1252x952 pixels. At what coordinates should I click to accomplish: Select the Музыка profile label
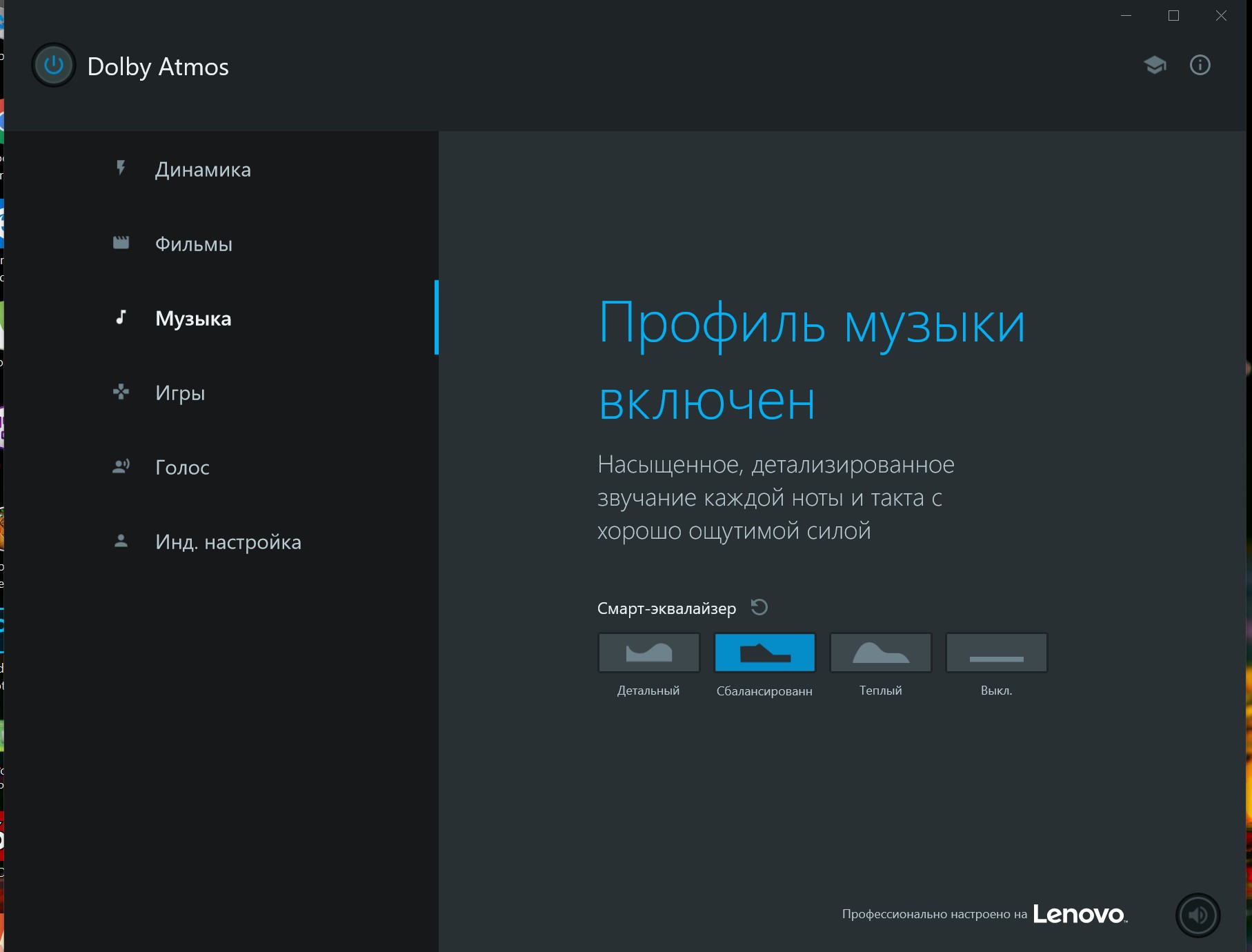click(193, 319)
